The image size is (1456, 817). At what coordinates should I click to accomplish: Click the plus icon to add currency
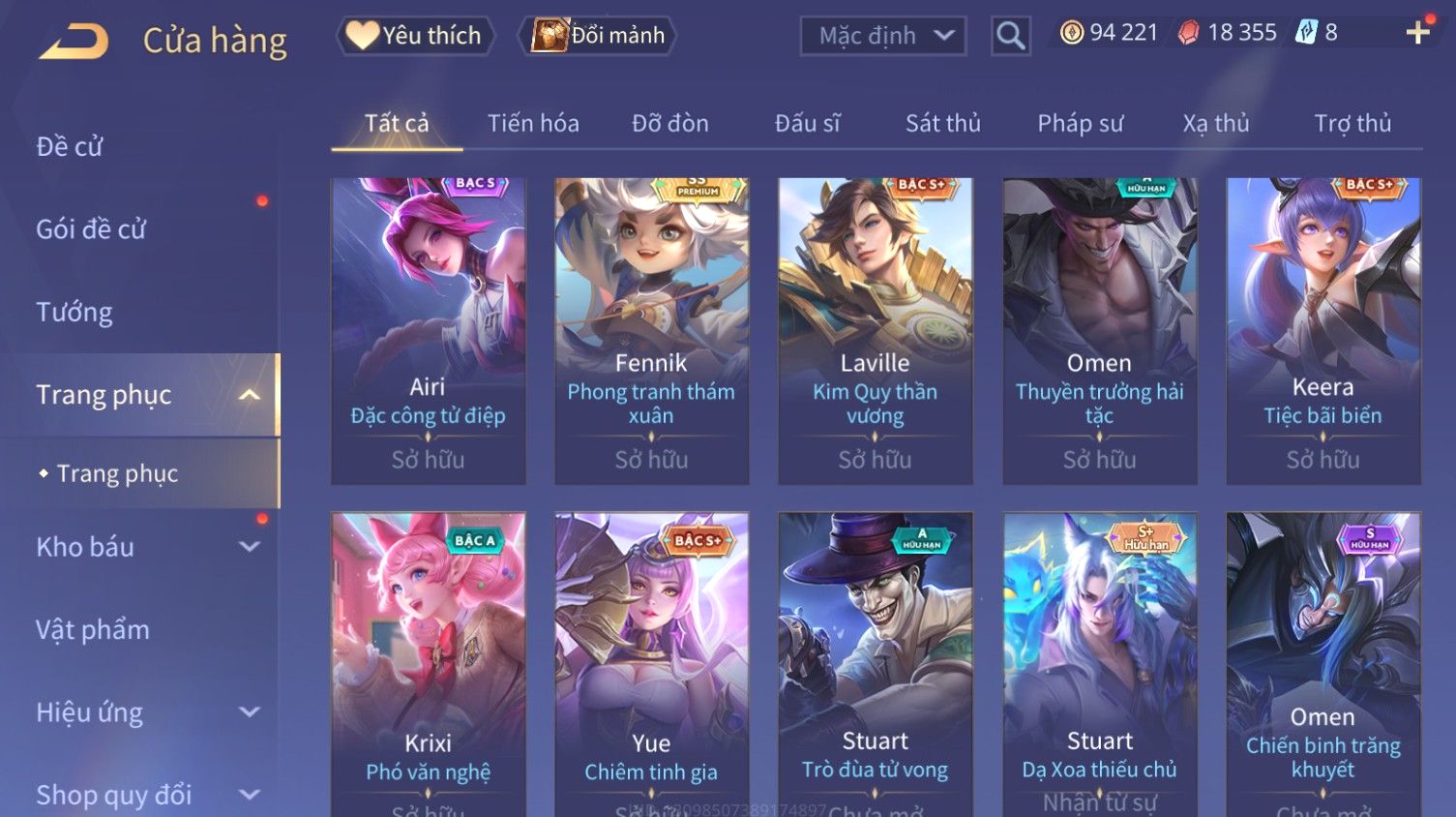tap(1417, 33)
